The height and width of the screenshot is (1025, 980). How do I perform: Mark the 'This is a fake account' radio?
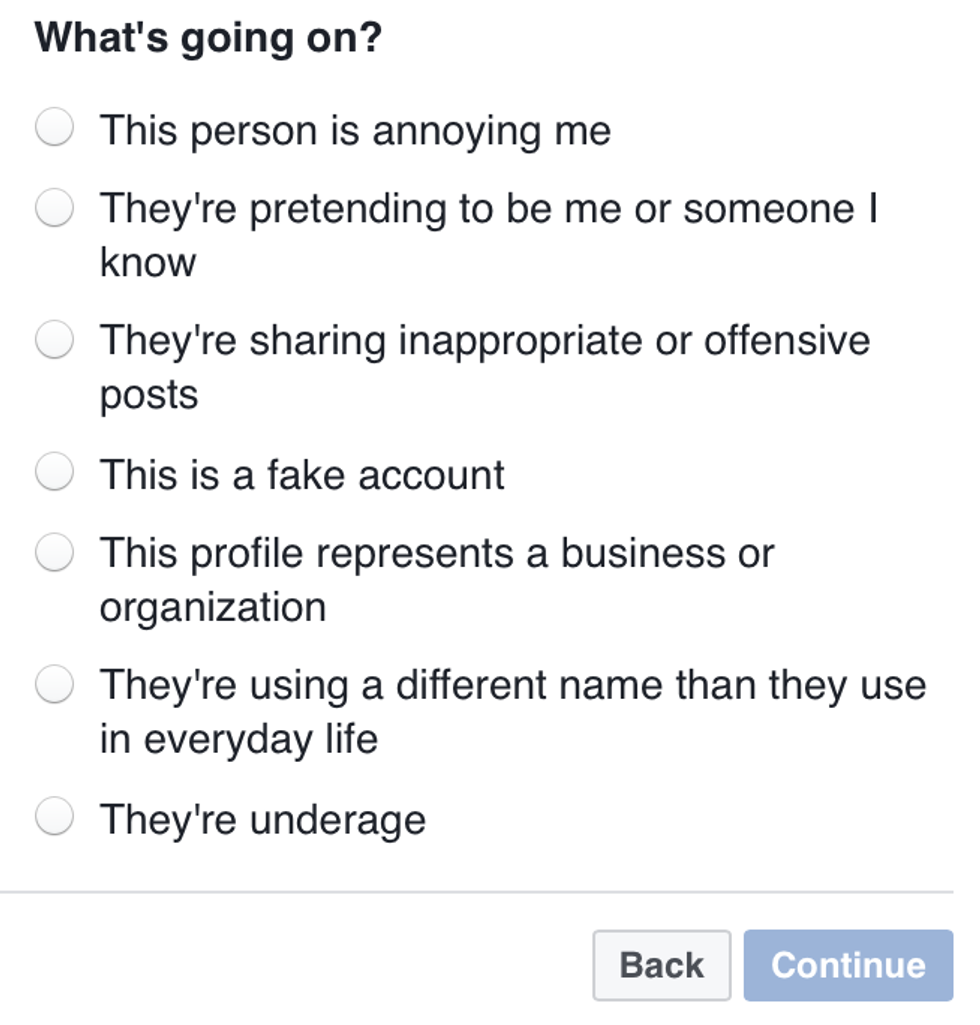point(54,472)
